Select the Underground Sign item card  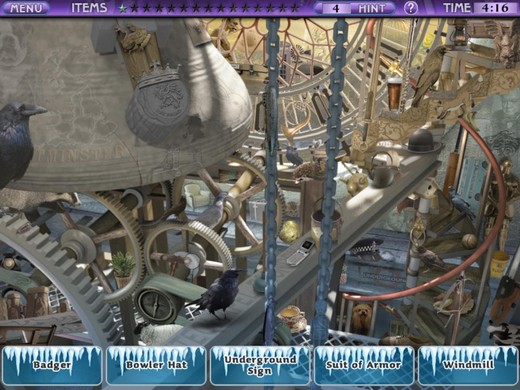click(260, 365)
